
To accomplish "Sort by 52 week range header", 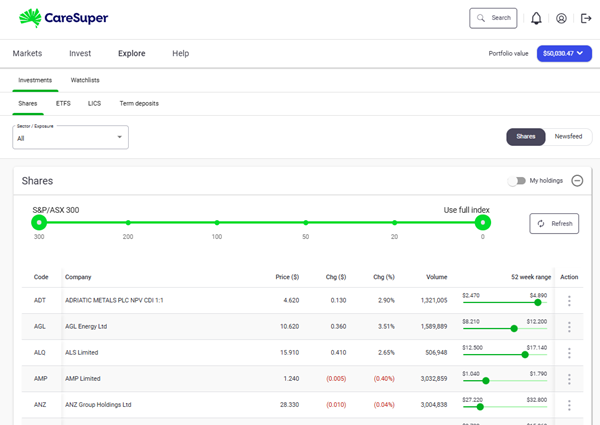I will tap(531, 277).
